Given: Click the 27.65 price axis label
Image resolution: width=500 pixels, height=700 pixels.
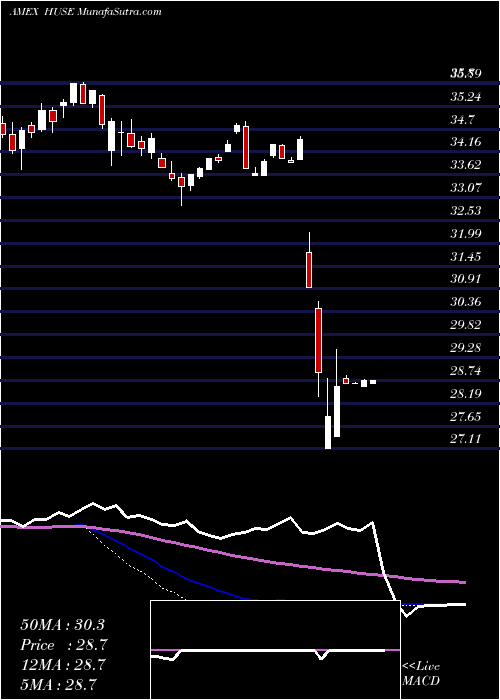Looking at the screenshot, I should tap(466, 417).
